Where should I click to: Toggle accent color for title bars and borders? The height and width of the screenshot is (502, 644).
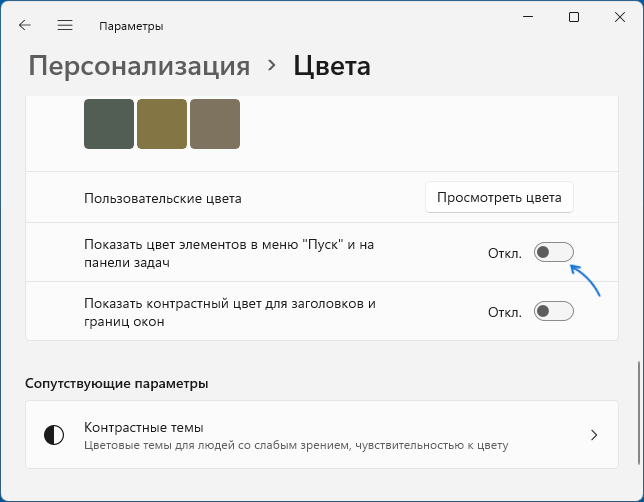pyautogui.click(x=554, y=311)
